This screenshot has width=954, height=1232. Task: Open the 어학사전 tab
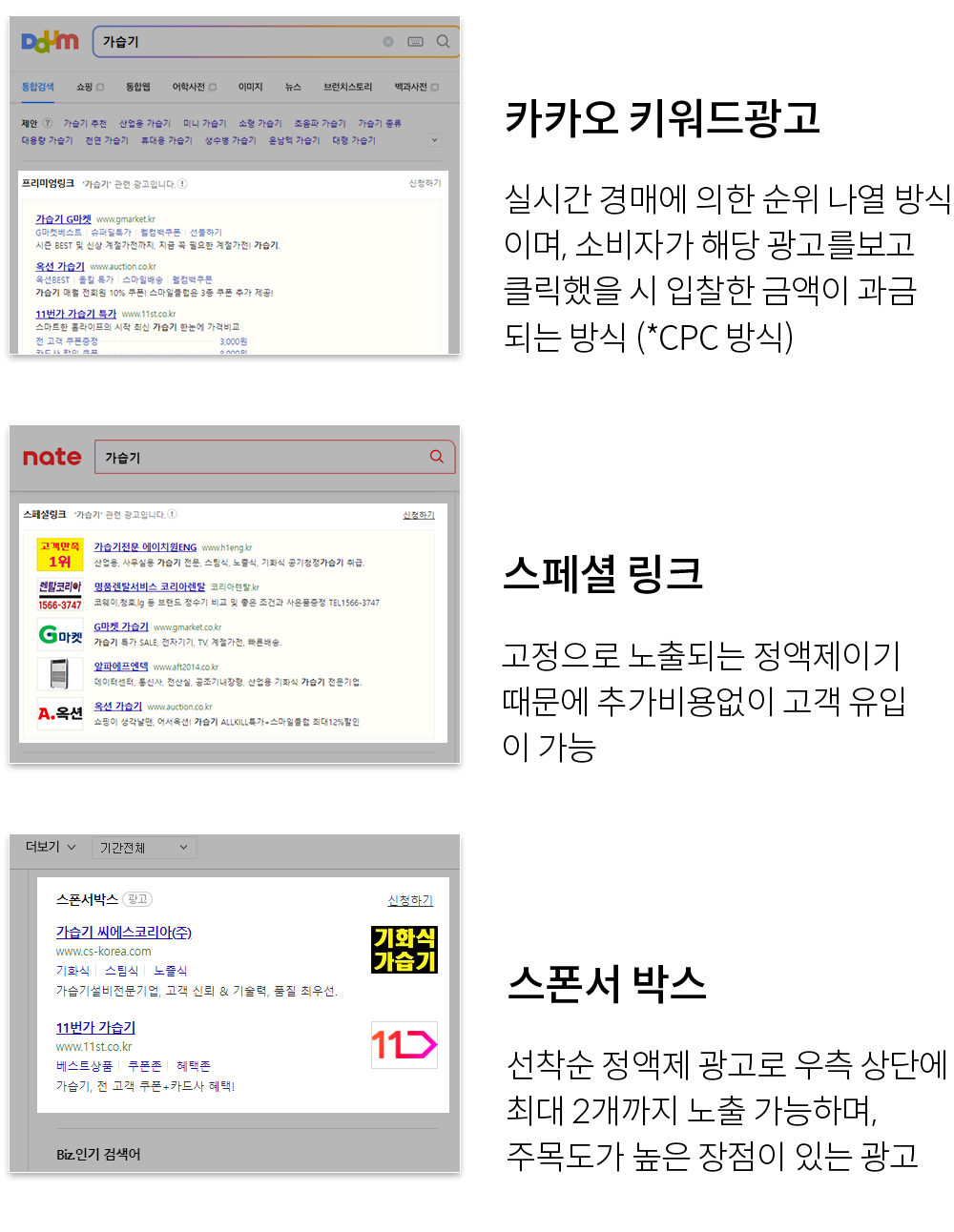tap(195, 87)
